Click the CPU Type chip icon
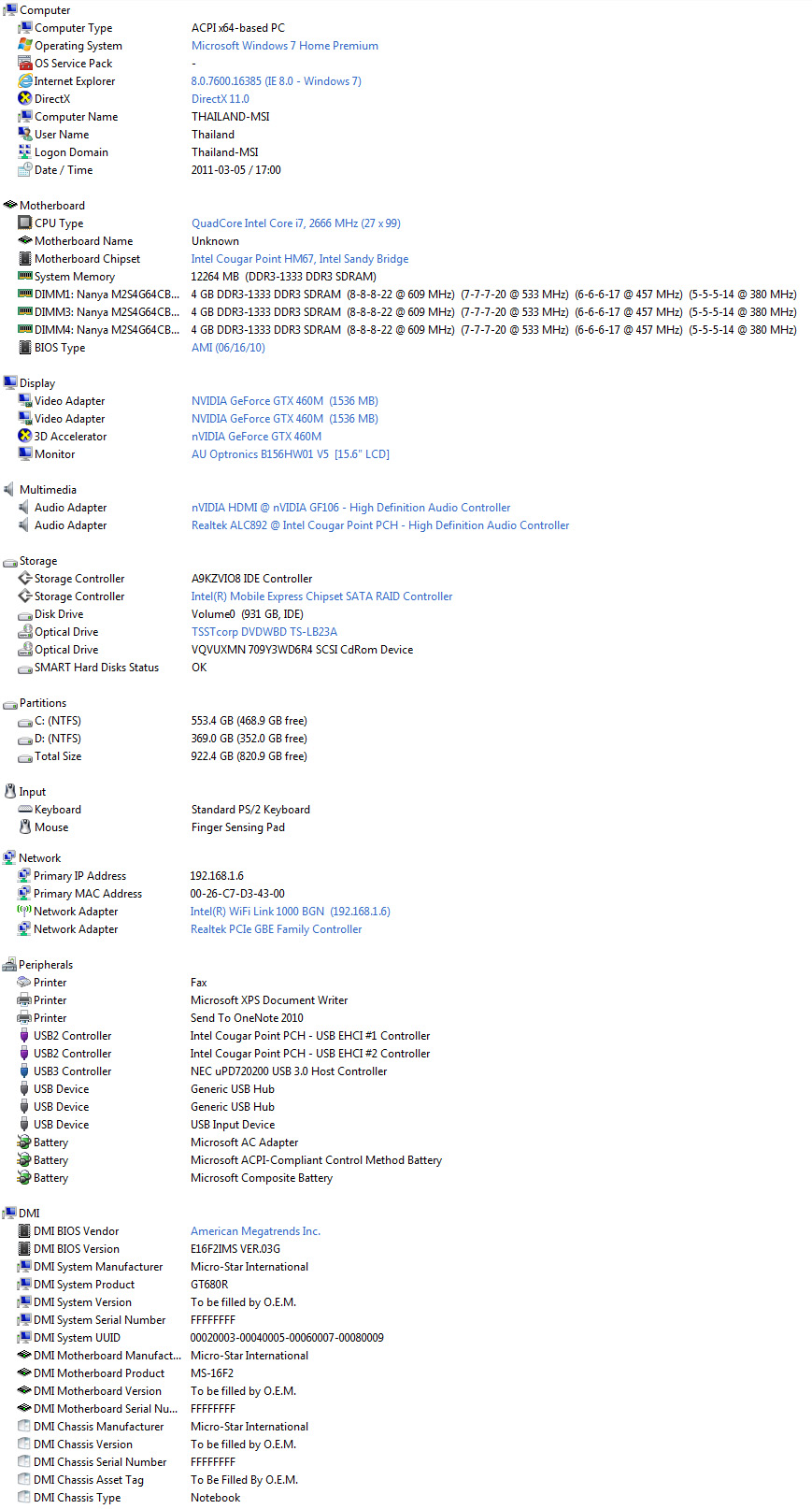 (25, 223)
